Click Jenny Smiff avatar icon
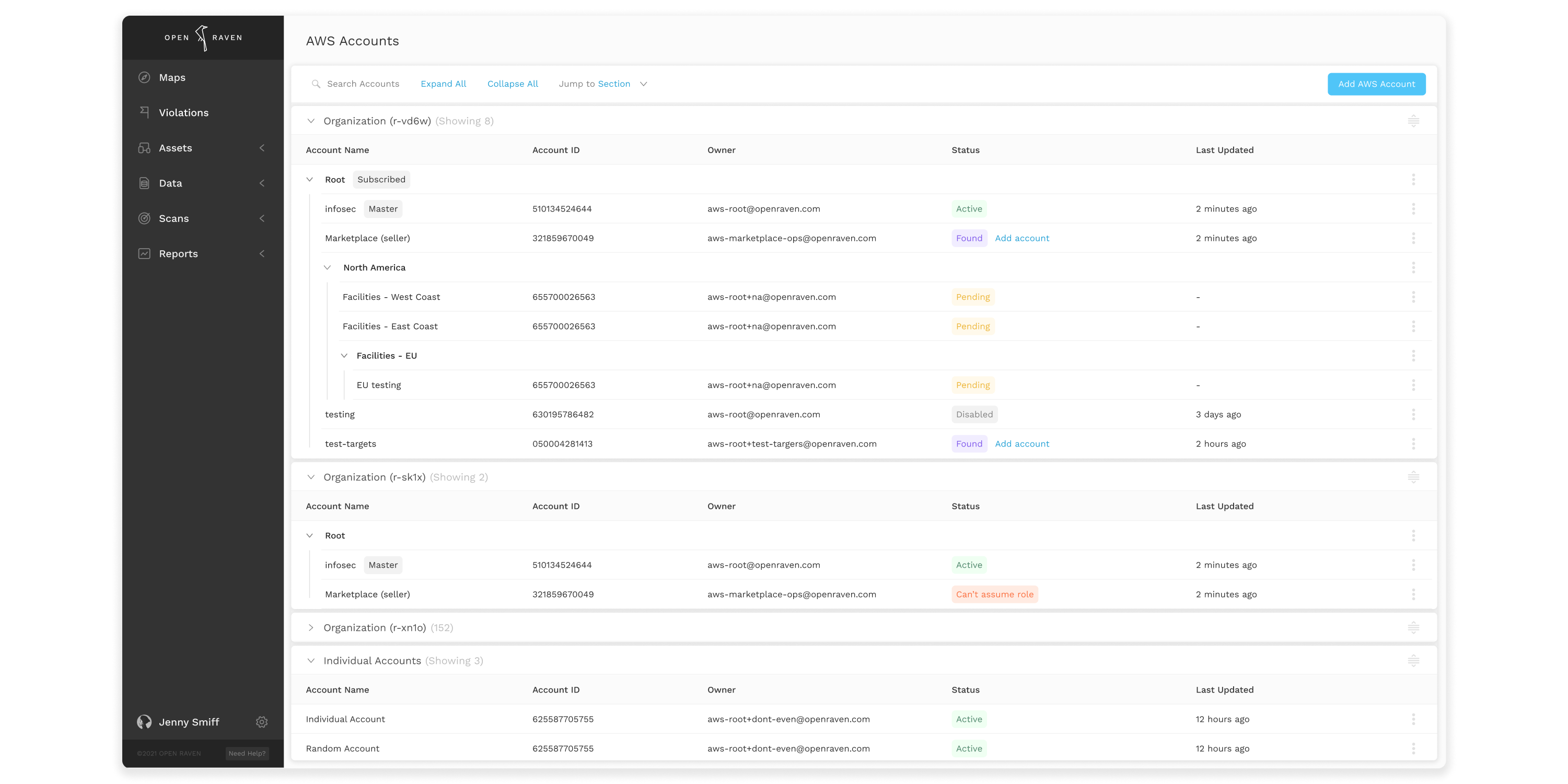The image size is (1568, 784). tap(144, 722)
